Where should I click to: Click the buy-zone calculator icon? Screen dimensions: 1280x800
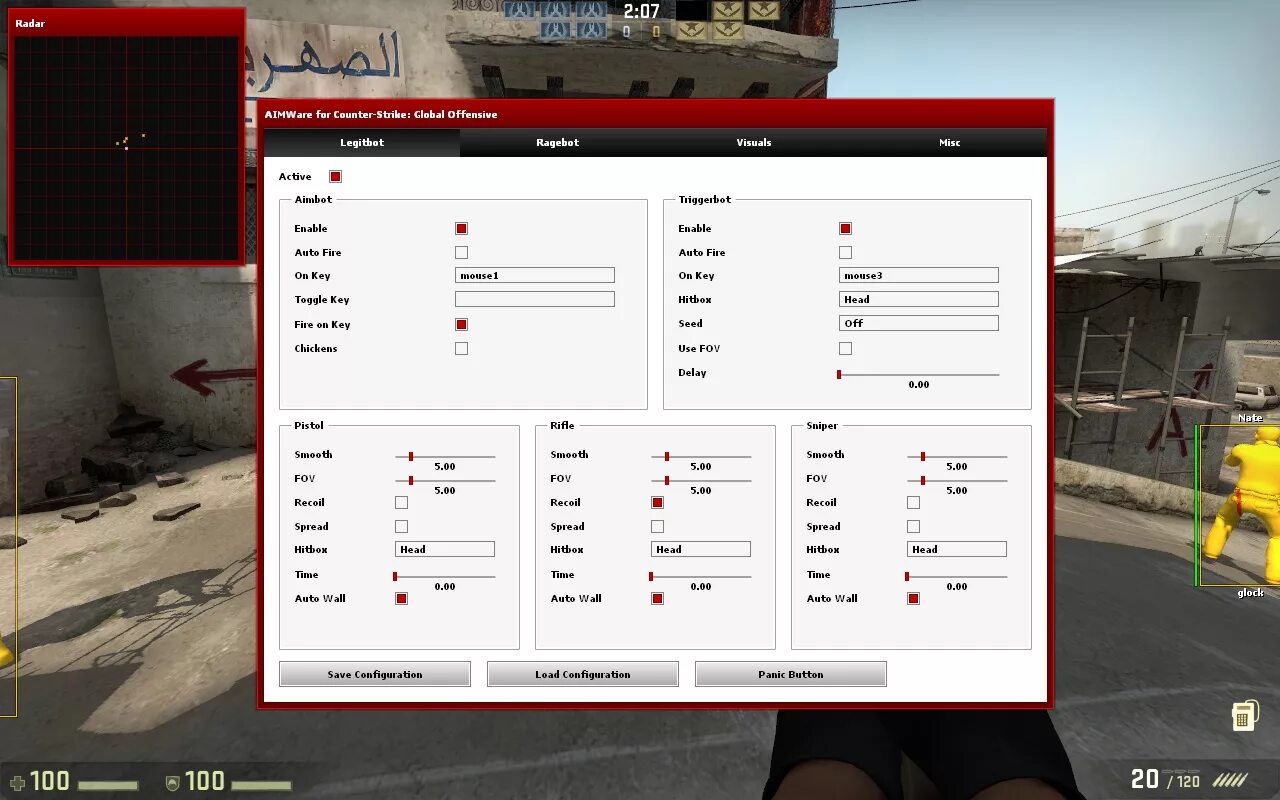[x=1244, y=714]
